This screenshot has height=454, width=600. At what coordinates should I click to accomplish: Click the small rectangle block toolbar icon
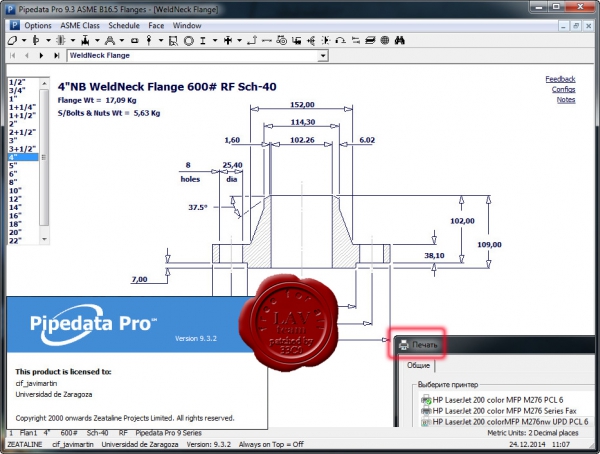point(135,40)
